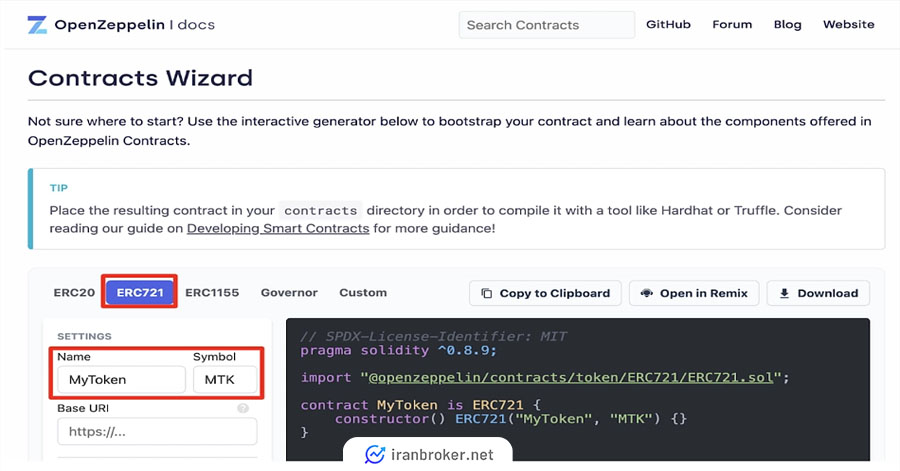Switch to the Custom tab
This screenshot has height=471, width=900.
(363, 293)
